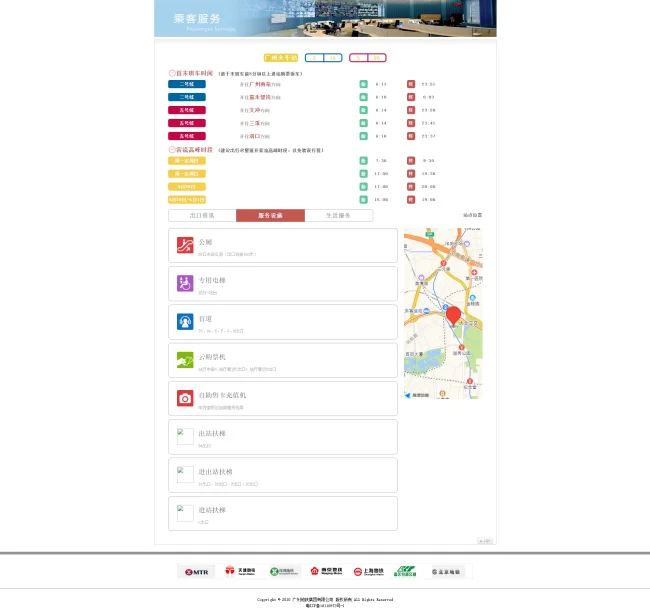
Task: Click the red last-train icon in 嘉禾望岗 row
Action: [x=410, y=97]
